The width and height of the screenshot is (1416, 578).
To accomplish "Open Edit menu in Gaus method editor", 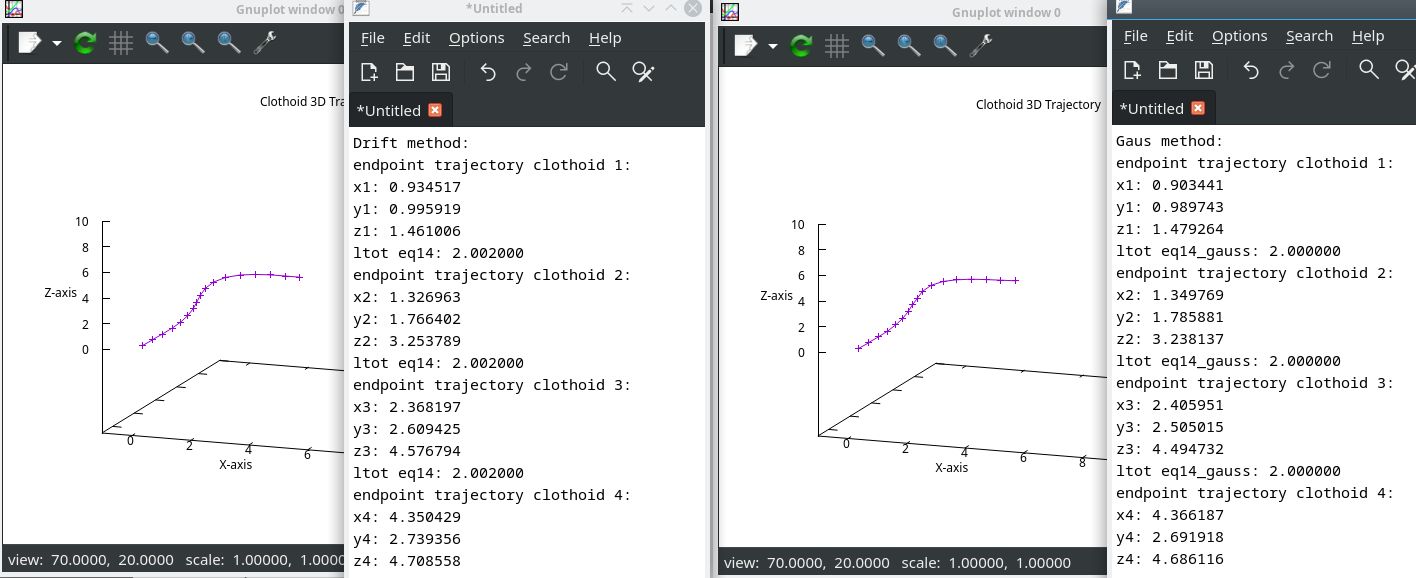I will (1180, 36).
